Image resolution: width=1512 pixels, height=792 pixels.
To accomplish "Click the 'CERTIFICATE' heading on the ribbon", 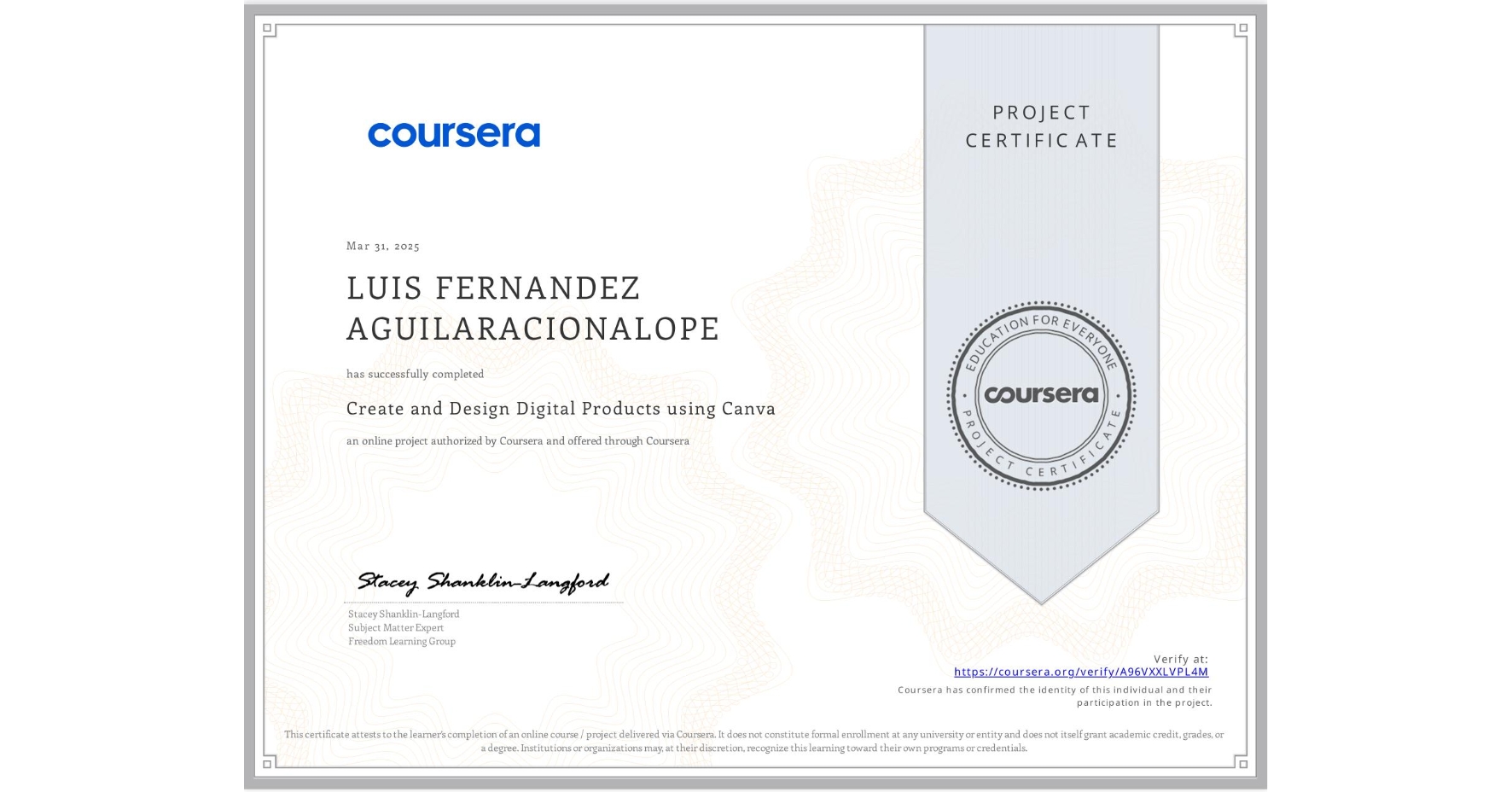I will pyautogui.click(x=1042, y=140).
